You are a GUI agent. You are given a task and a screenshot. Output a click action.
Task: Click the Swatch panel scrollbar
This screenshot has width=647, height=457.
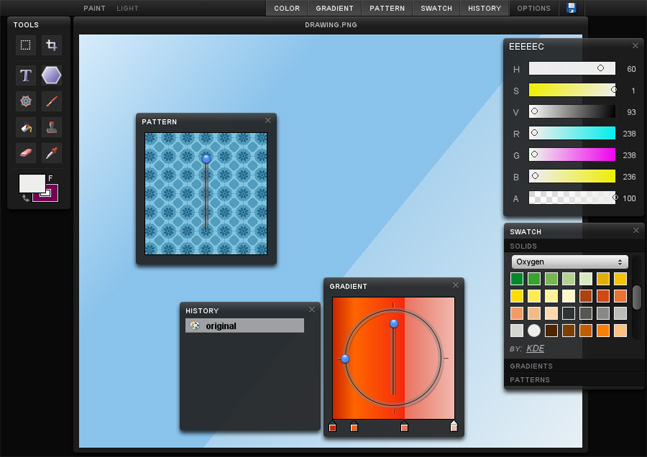coord(637,297)
